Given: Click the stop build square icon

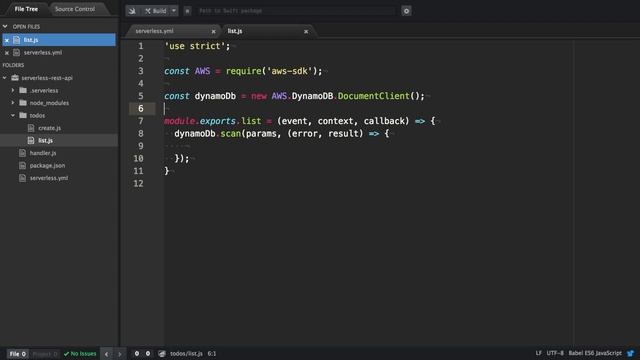Looking at the screenshot, I should point(187,11).
